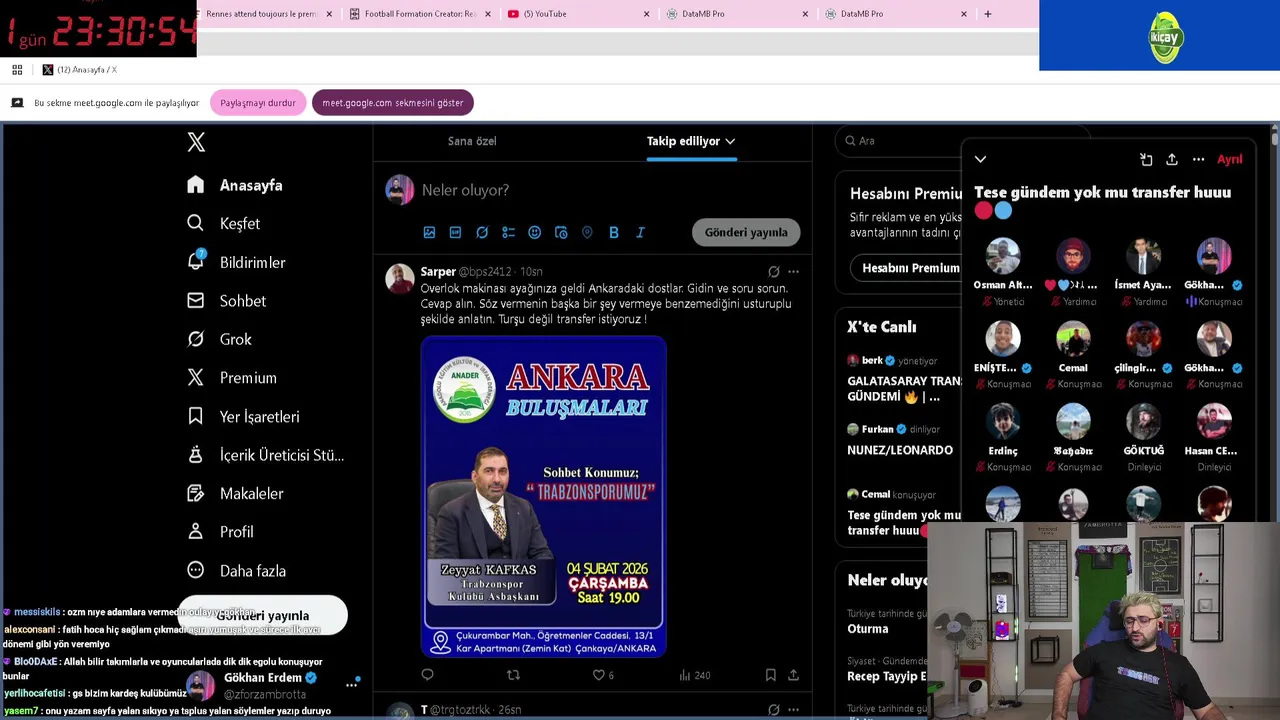Add location icon in composer
1280x720 pixels.
click(587, 232)
